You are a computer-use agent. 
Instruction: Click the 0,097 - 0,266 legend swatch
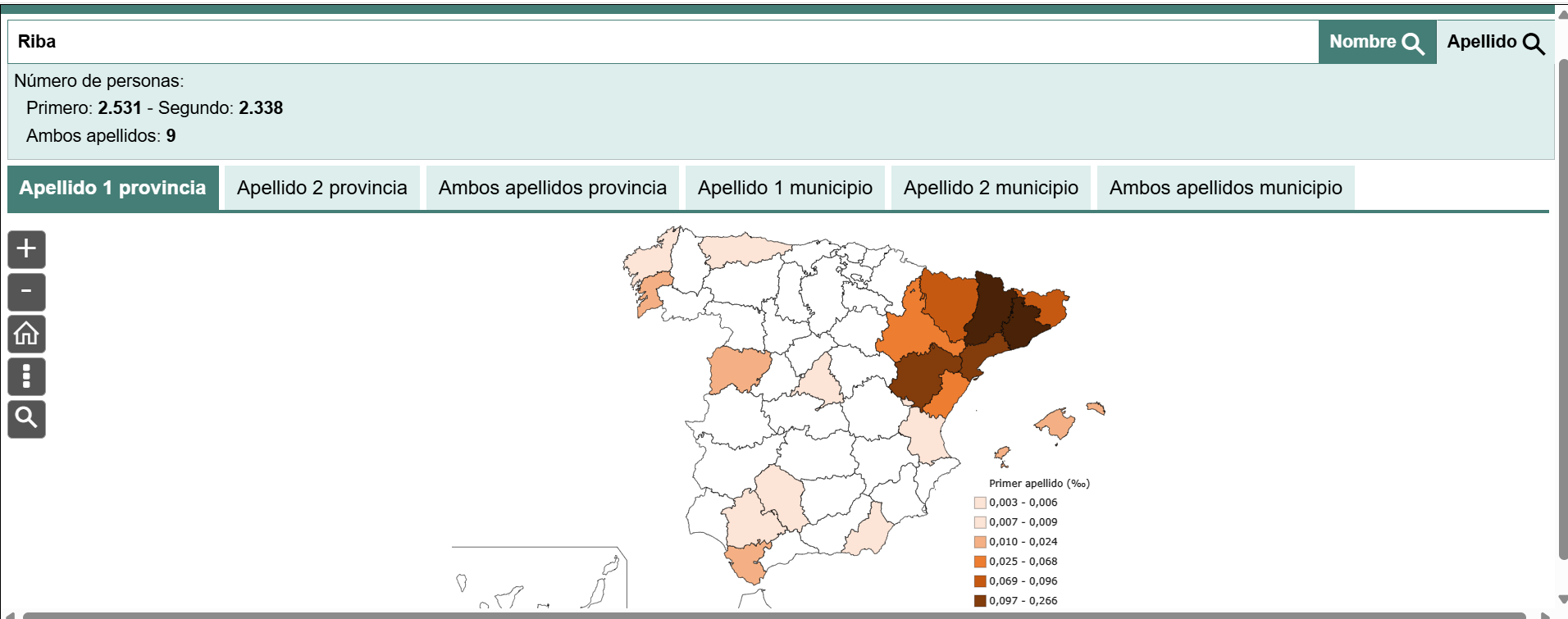(x=980, y=601)
